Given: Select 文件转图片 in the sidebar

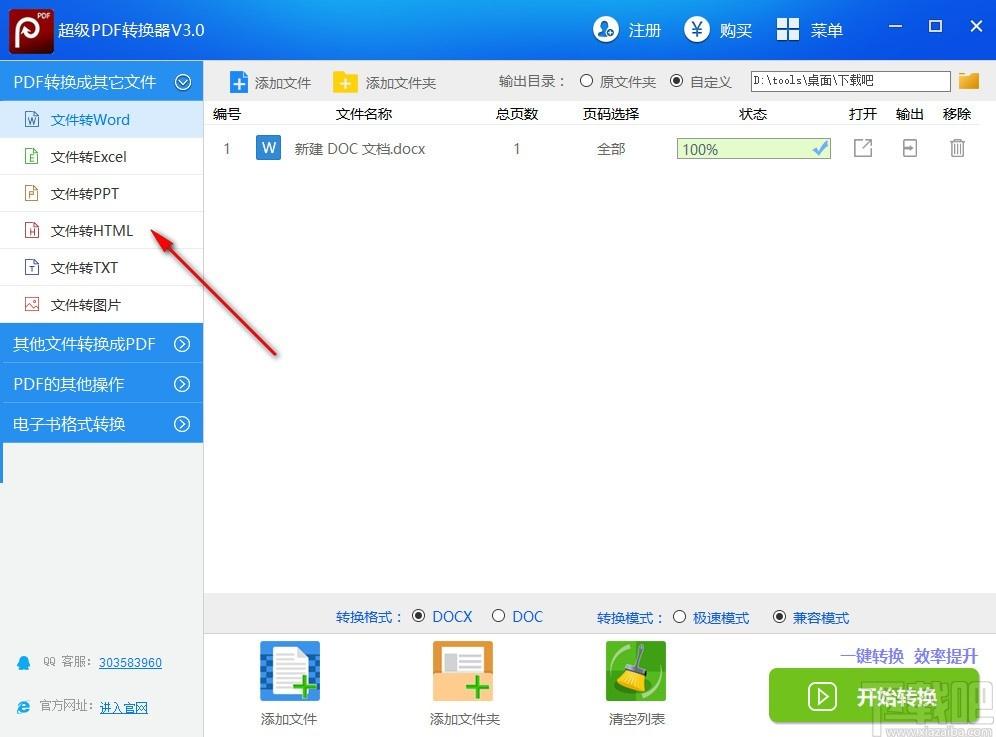Looking at the screenshot, I should [102, 304].
